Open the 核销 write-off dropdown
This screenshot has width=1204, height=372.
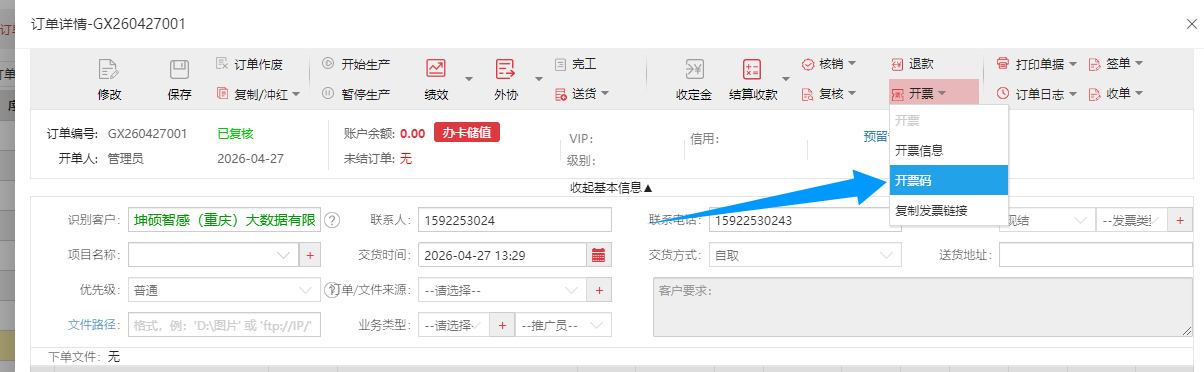pos(829,64)
